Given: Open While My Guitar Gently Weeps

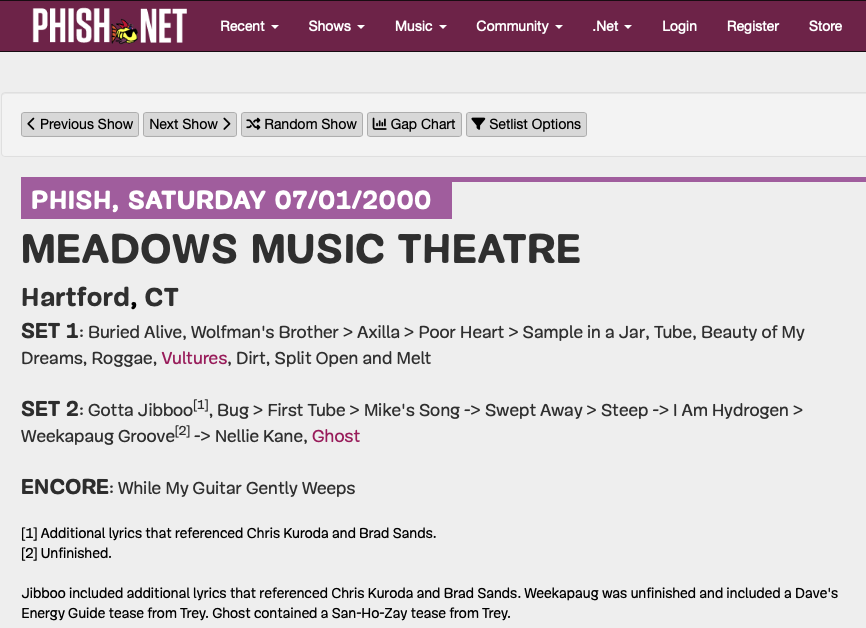Looking at the screenshot, I should (236, 488).
